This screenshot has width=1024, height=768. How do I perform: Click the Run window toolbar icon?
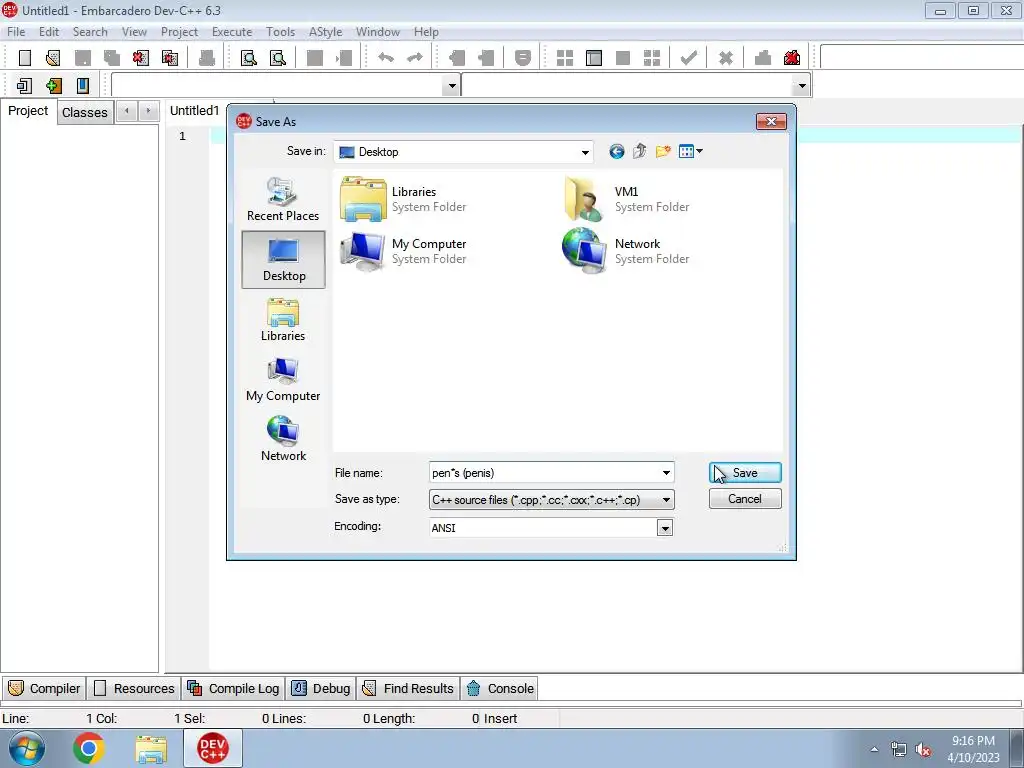click(594, 58)
